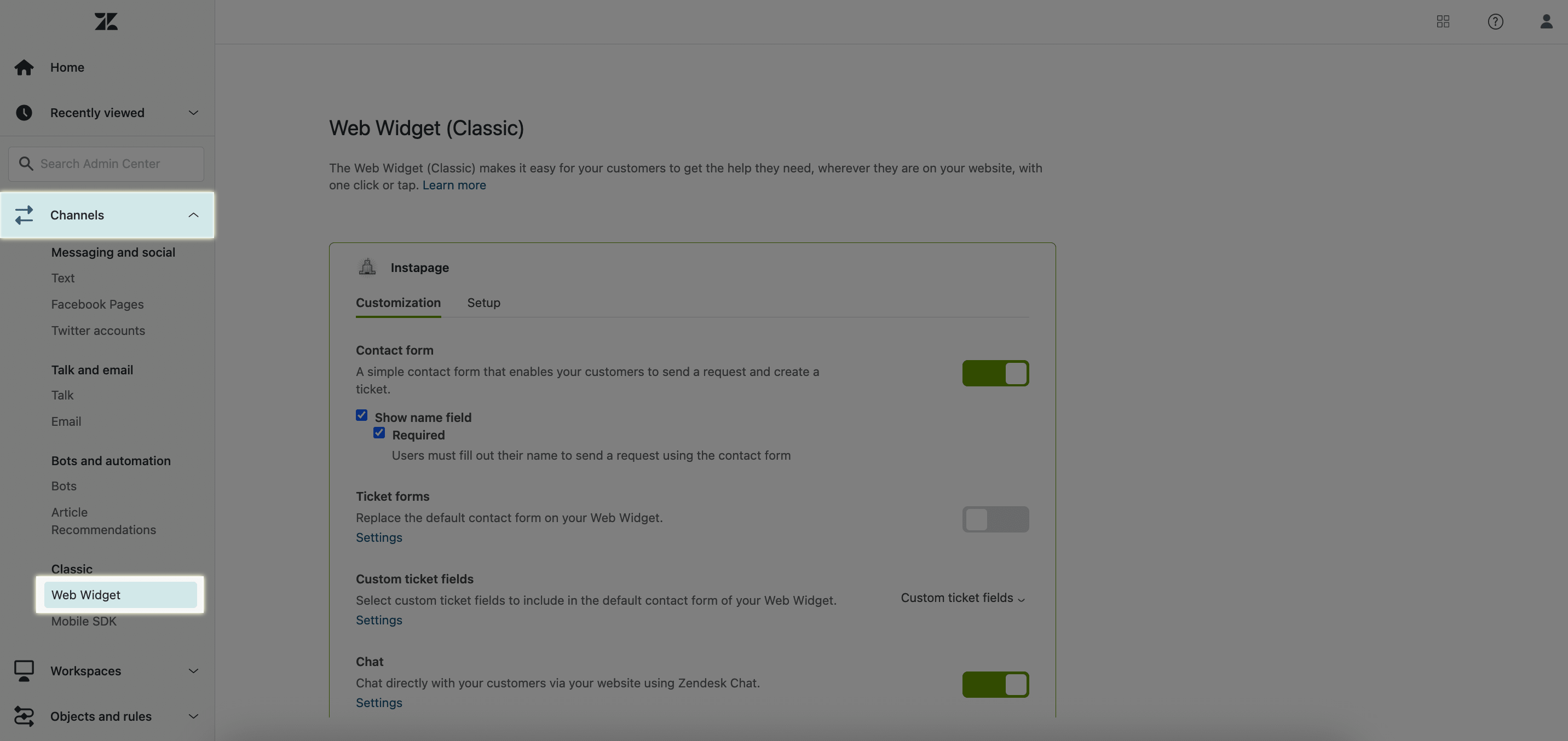Open the Help question mark icon
This screenshot has width=1568, height=741.
point(1495,22)
